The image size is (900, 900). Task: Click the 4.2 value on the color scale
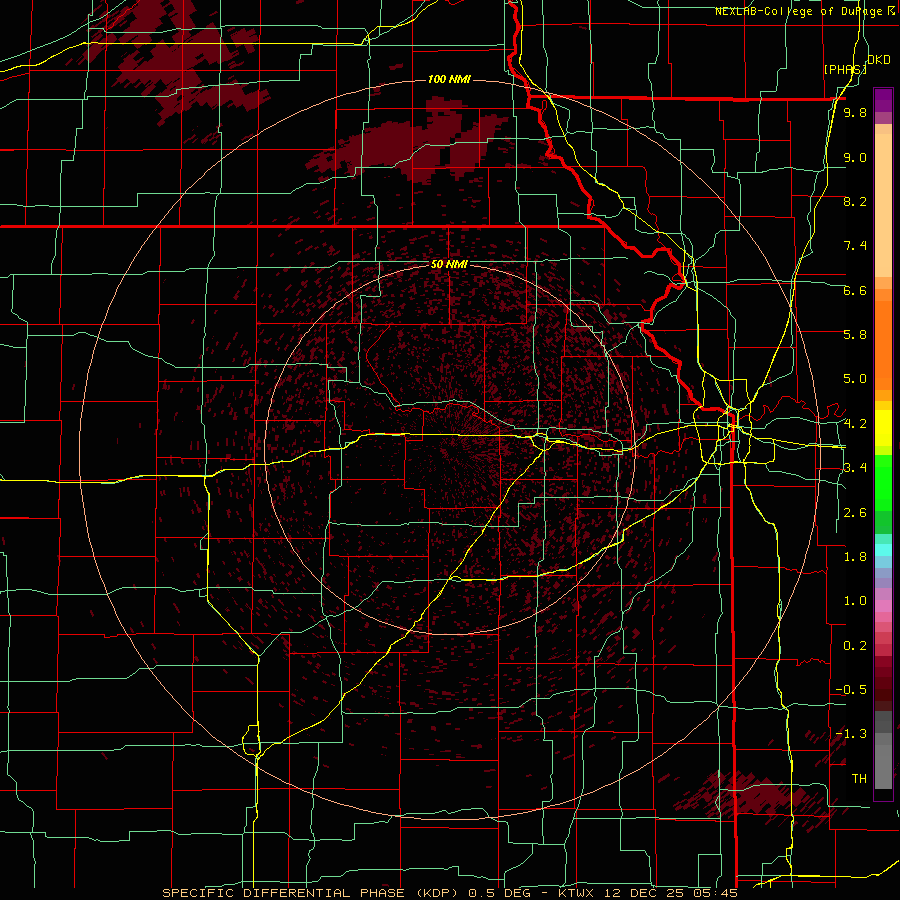[855, 424]
